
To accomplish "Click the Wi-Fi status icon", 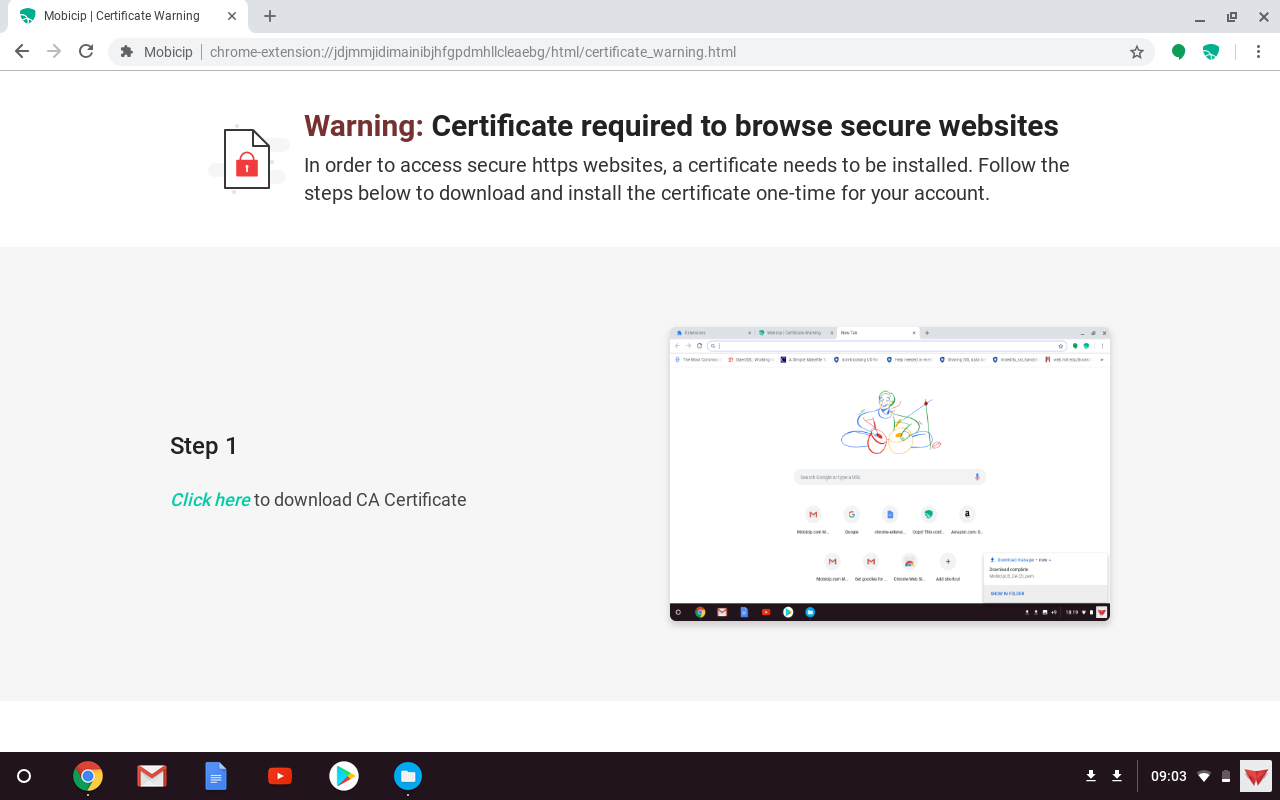I will 1204,776.
